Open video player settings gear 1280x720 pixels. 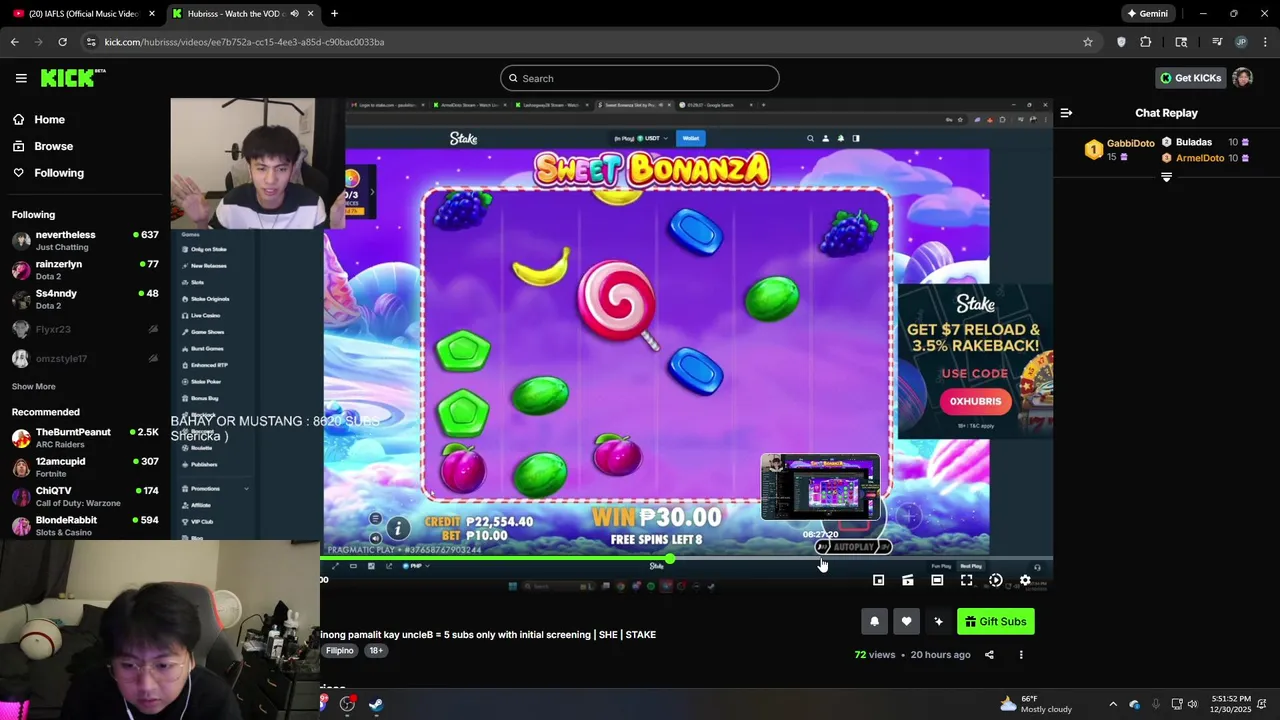click(1025, 580)
